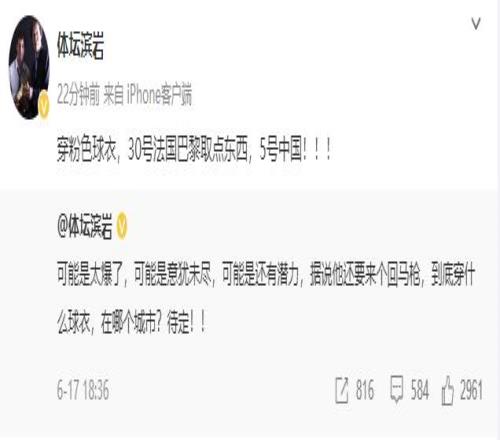Click the post text starting 穿粉色球衣

194,150
